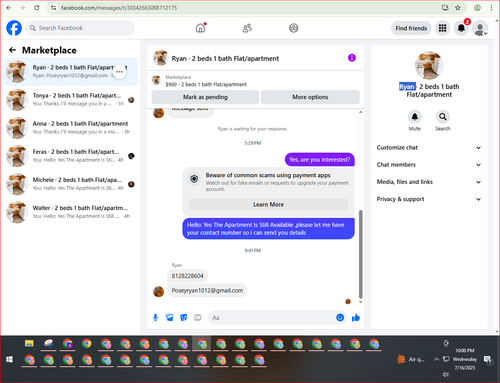
Task: Expand Chat members section
Action: click(x=429, y=165)
